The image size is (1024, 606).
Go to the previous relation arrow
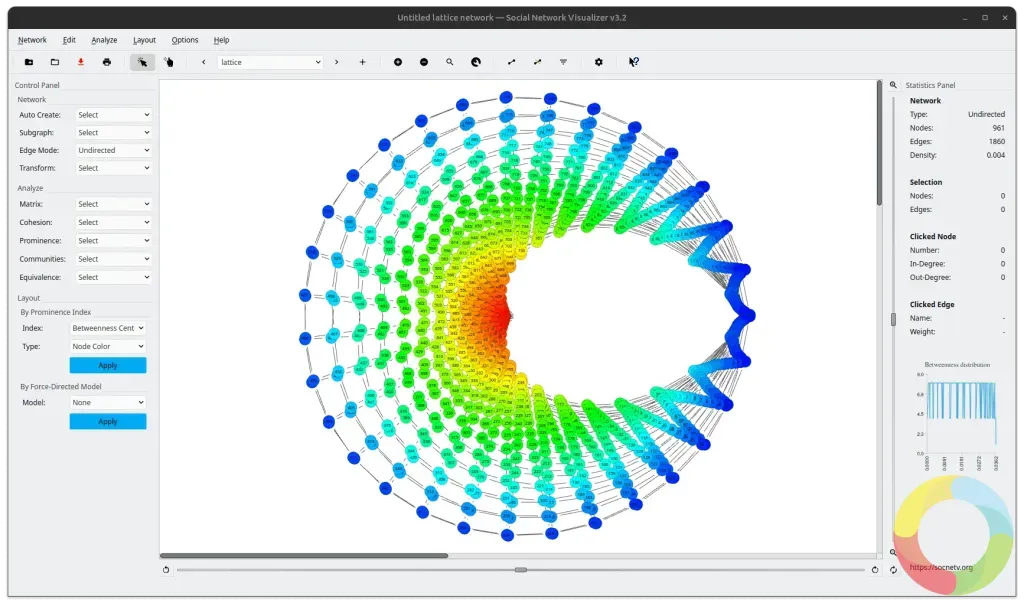coord(204,62)
